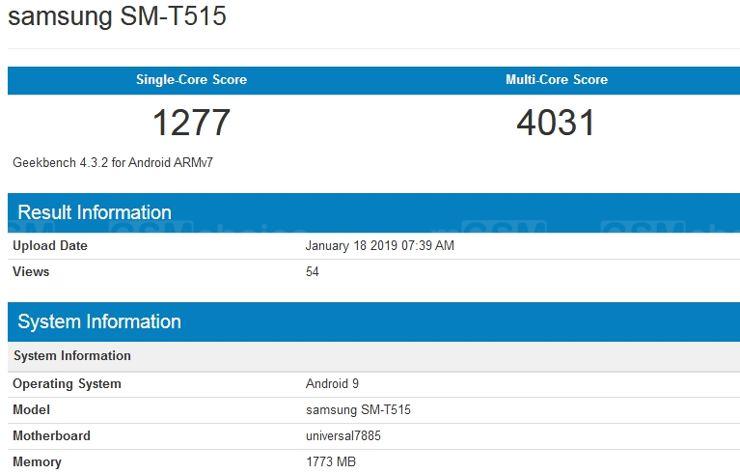Viewport: 740px width, 474px height.
Task: Select the Multi-Core Score header
Action: tap(556, 79)
